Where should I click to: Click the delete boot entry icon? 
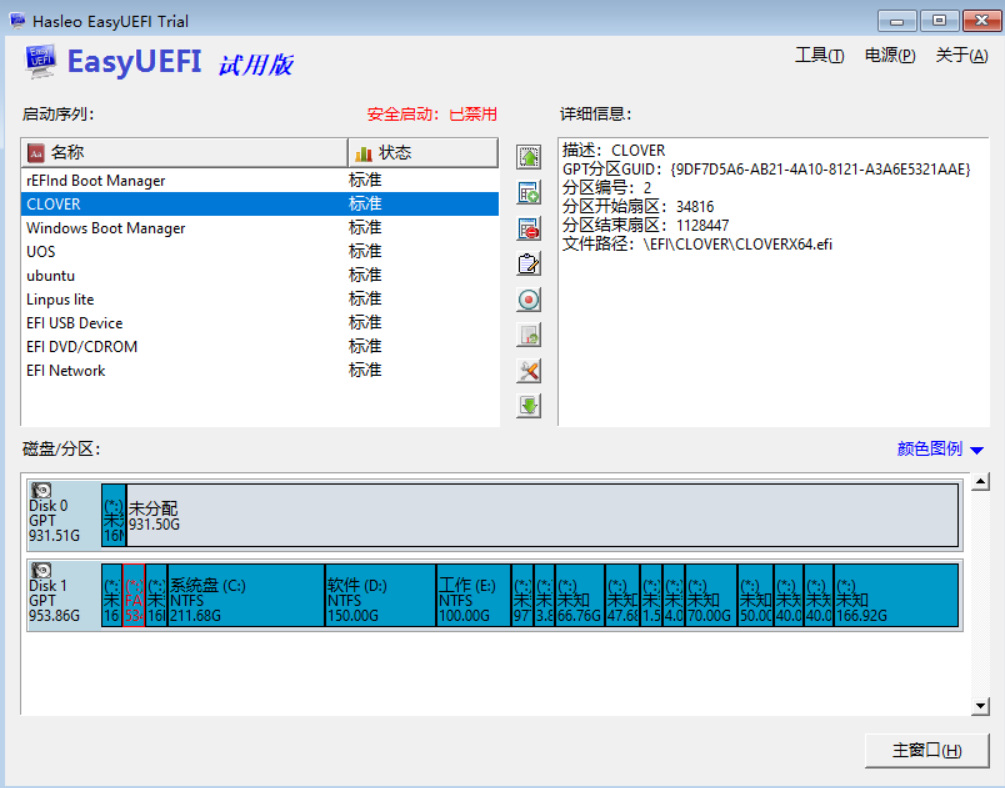click(x=529, y=228)
